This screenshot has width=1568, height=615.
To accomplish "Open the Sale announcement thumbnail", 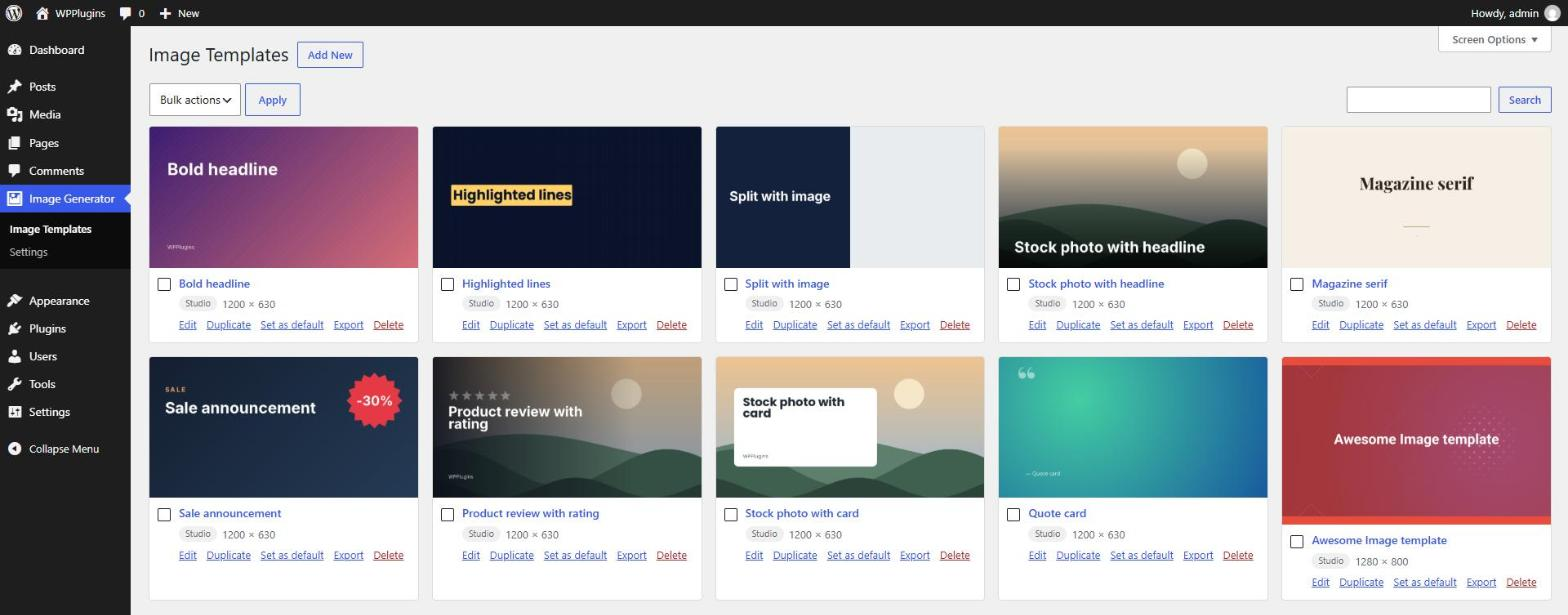I will pyautogui.click(x=283, y=427).
